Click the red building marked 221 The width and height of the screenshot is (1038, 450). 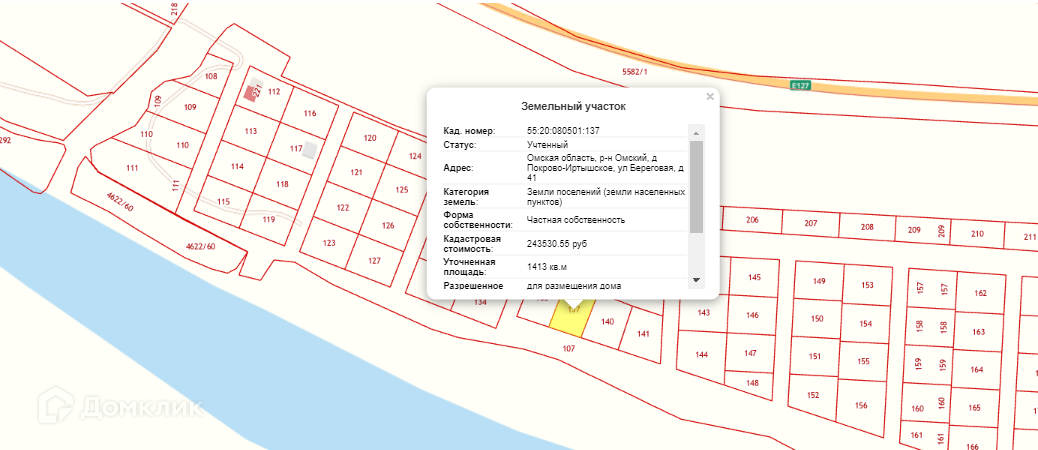[250, 93]
